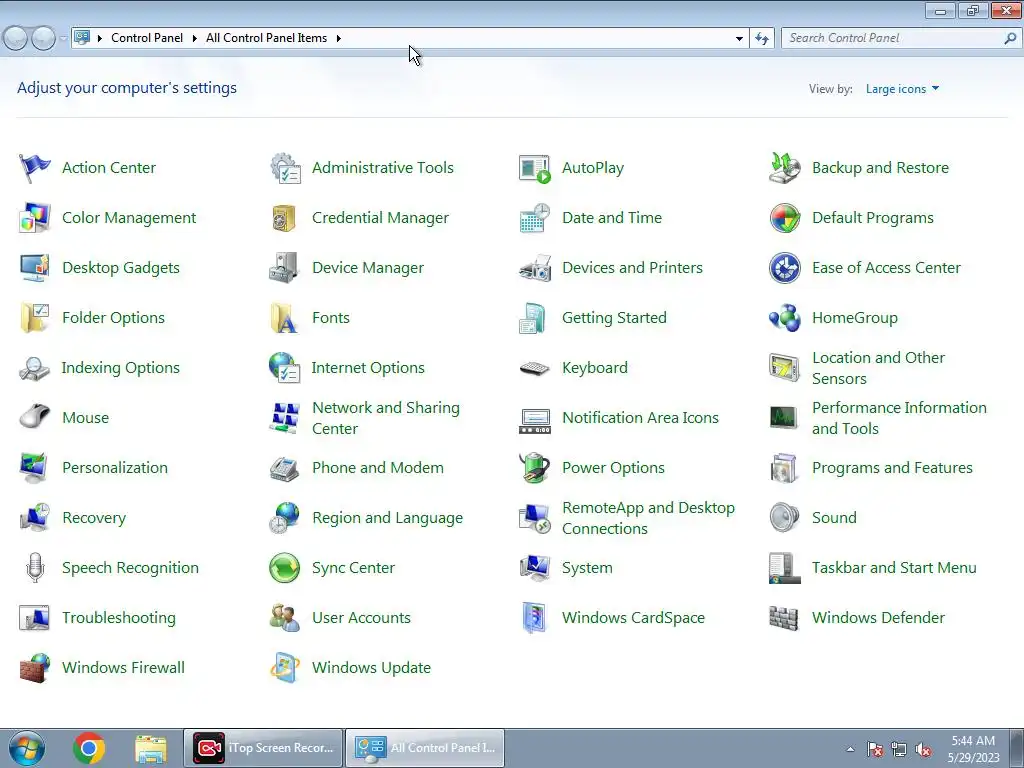Screen dimensions: 1024x768
Task: Expand the arrow after Control Panel breadcrumb
Action: (x=195, y=39)
